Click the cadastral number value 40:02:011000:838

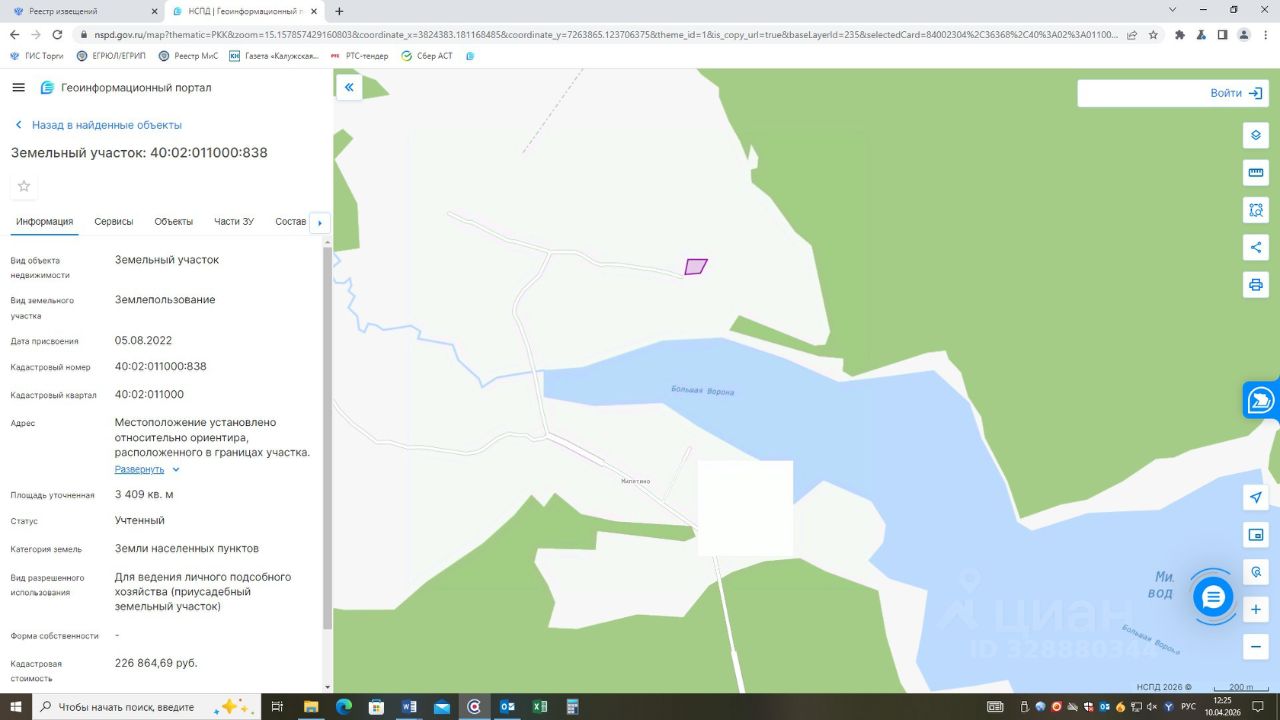[x=161, y=366]
